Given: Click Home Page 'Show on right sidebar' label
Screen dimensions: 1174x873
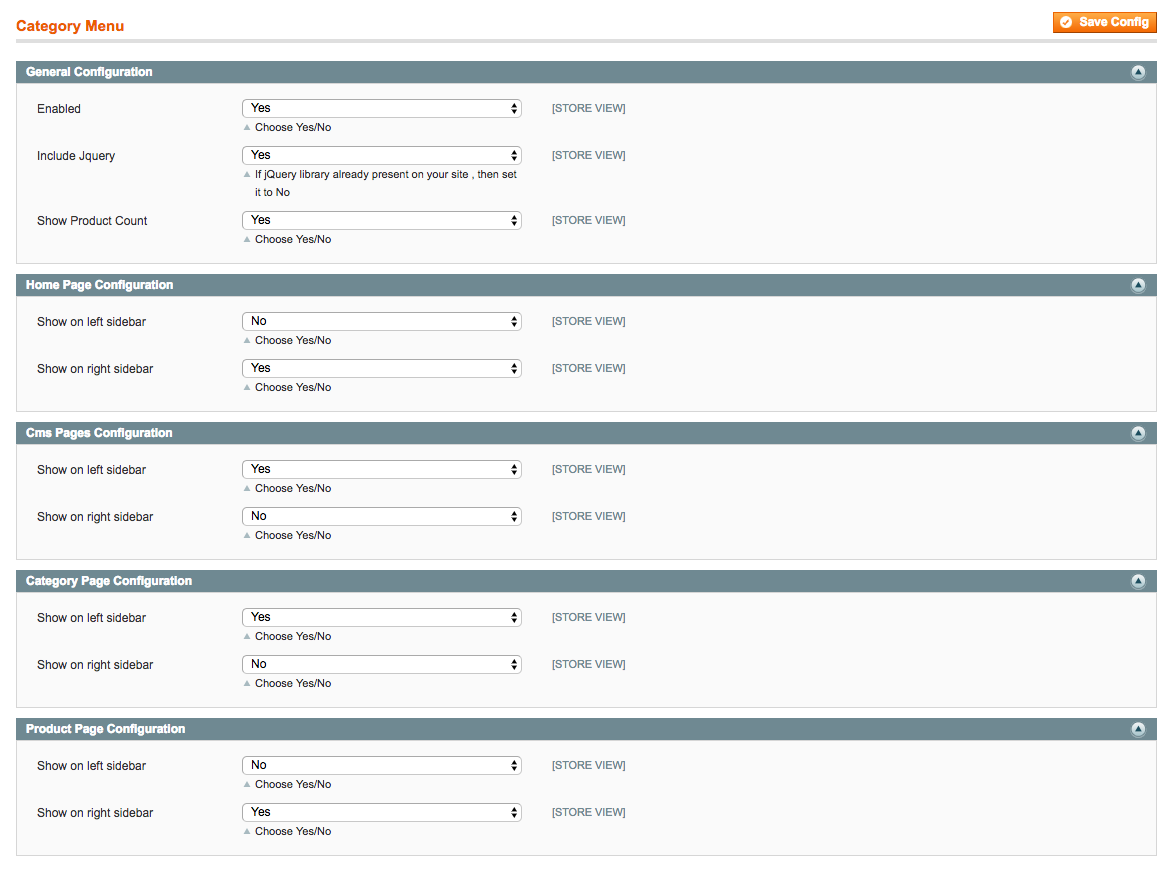Looking at the screenshot, I should coord(95,370).
